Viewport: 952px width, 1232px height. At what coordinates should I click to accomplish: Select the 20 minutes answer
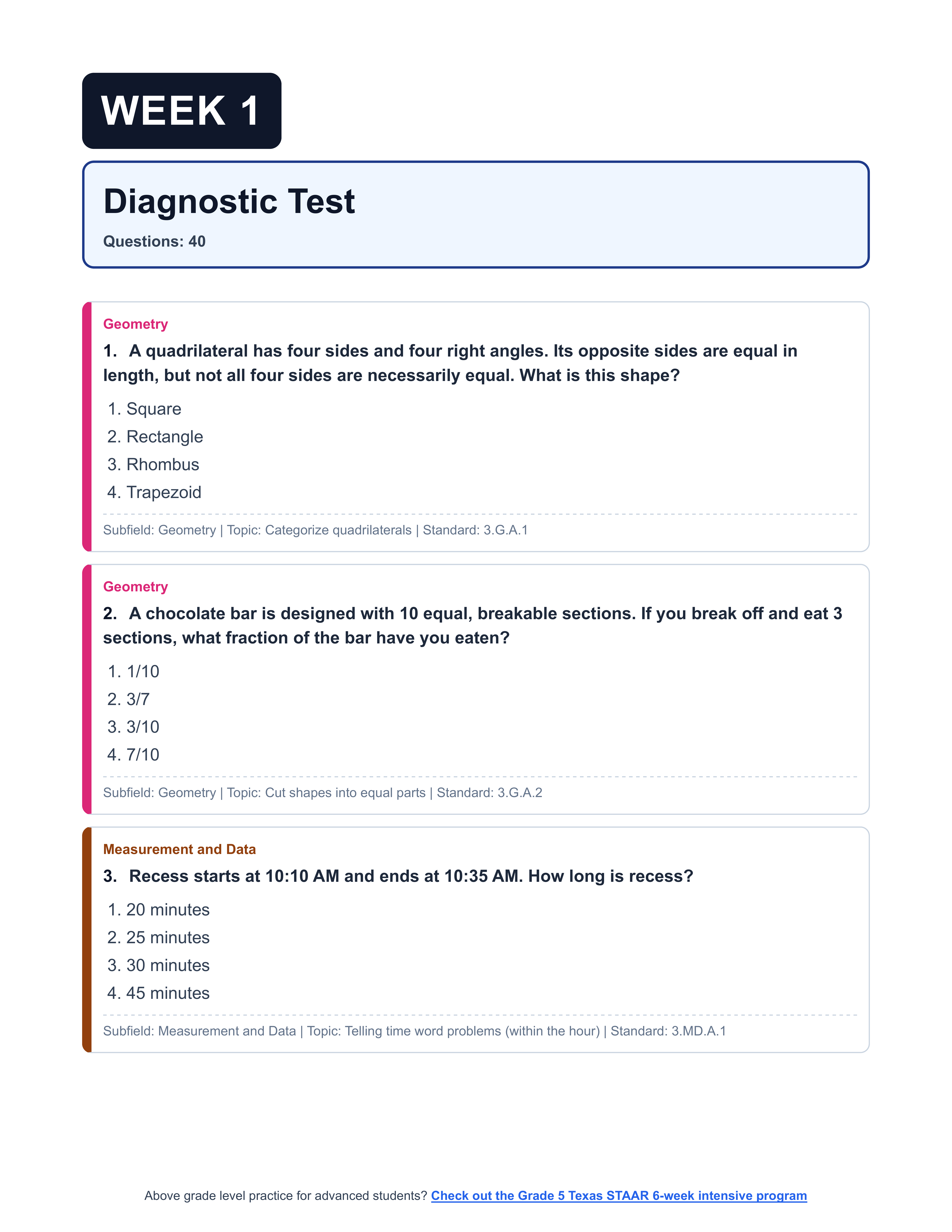pos(167,909)
